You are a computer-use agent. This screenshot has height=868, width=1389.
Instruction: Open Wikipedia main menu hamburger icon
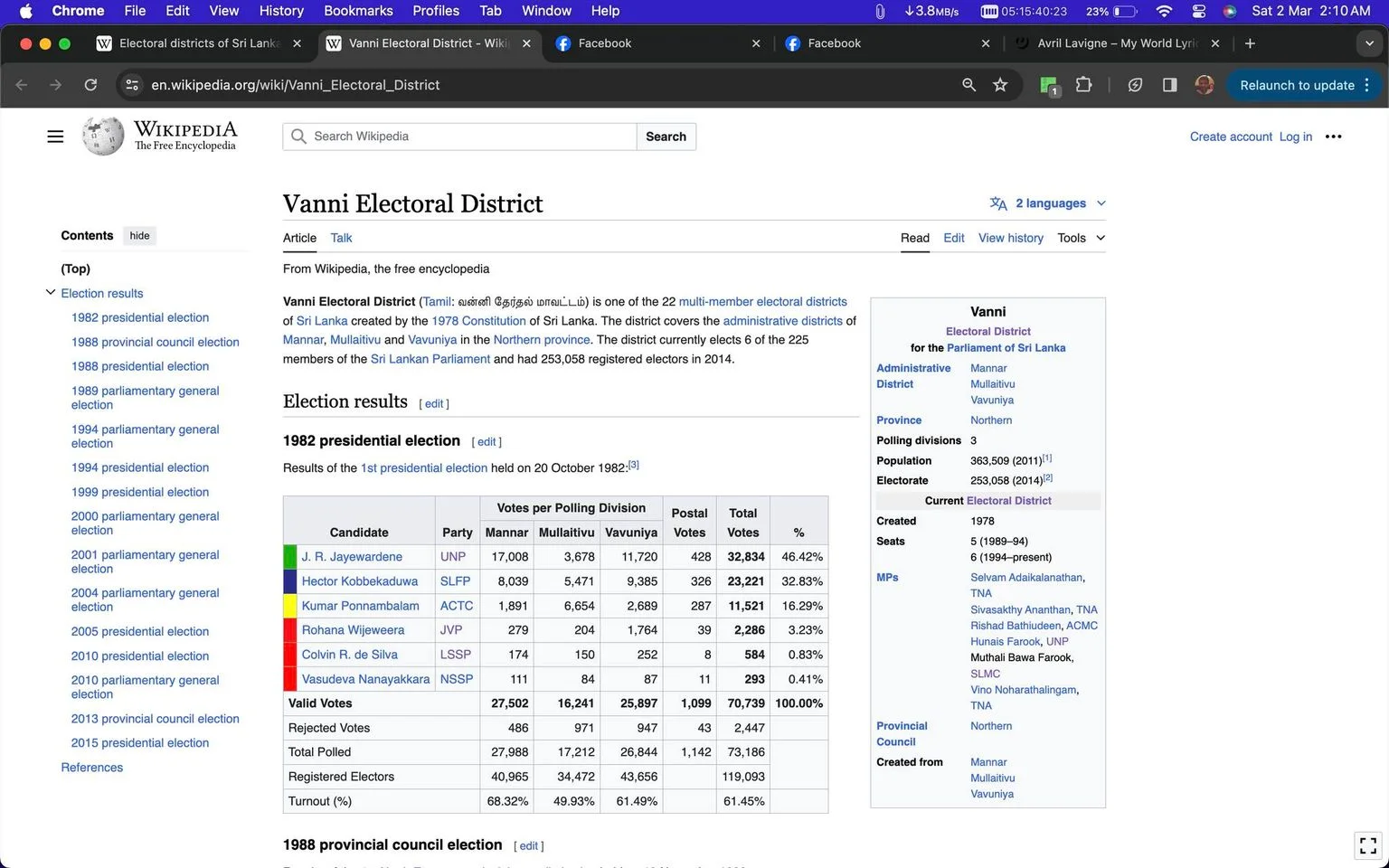pyautogui.click(x=55, y=137)
